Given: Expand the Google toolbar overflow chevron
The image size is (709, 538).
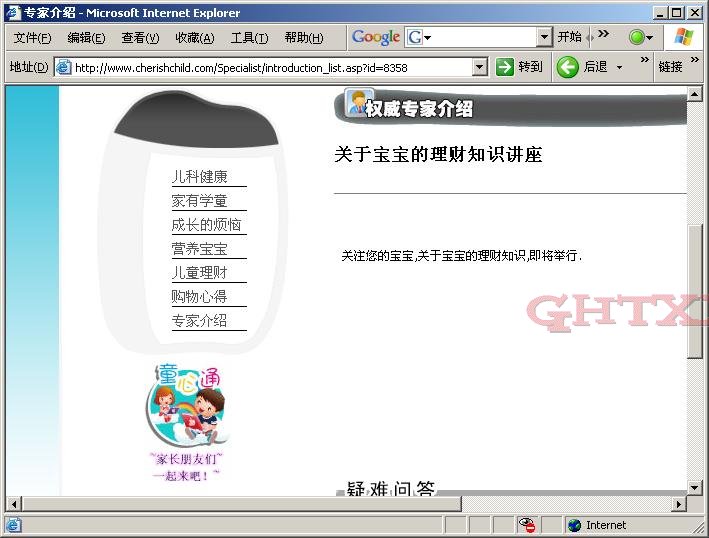Looking at the screenshot, I should (x=603, y=37).
